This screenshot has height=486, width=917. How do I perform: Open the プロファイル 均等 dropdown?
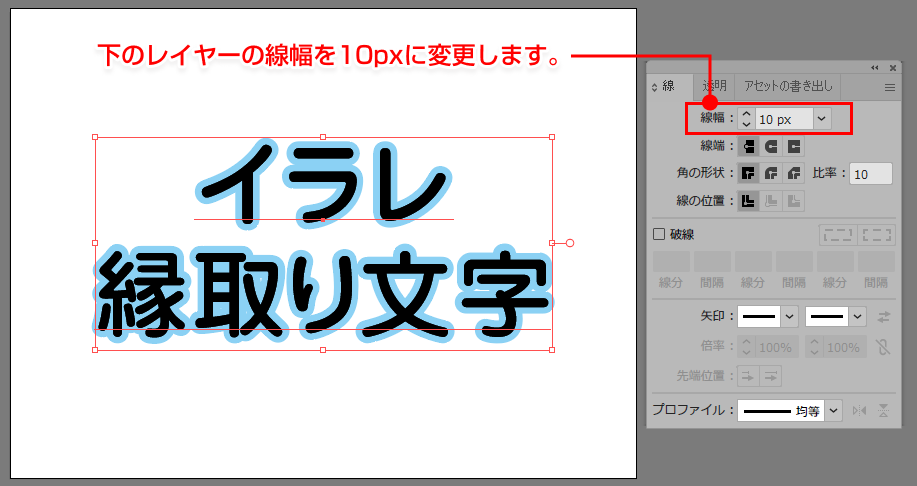[834, 411]
